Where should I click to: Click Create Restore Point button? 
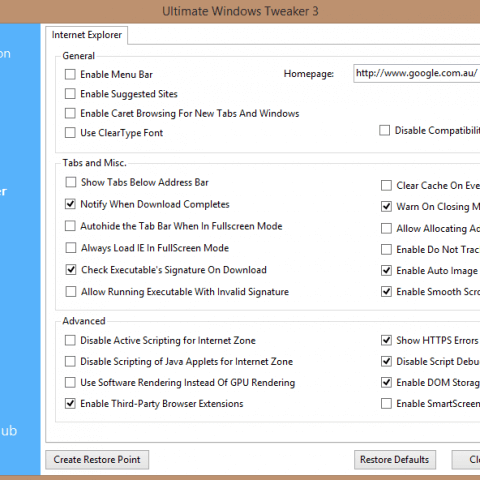(97, 460)
